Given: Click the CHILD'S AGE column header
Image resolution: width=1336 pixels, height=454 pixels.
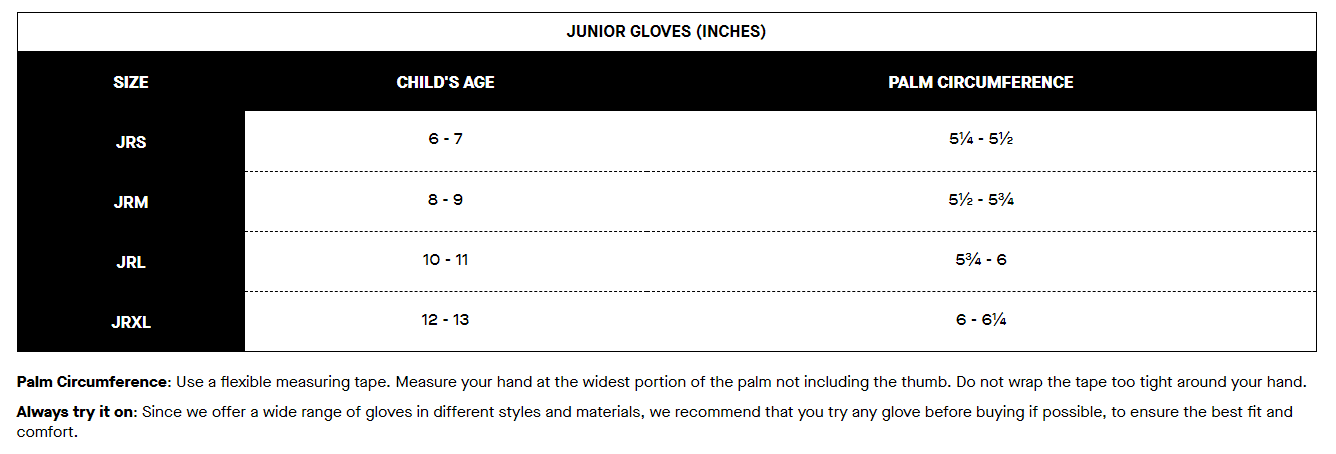Looking at the screenshot, I should tap(445, 82).
